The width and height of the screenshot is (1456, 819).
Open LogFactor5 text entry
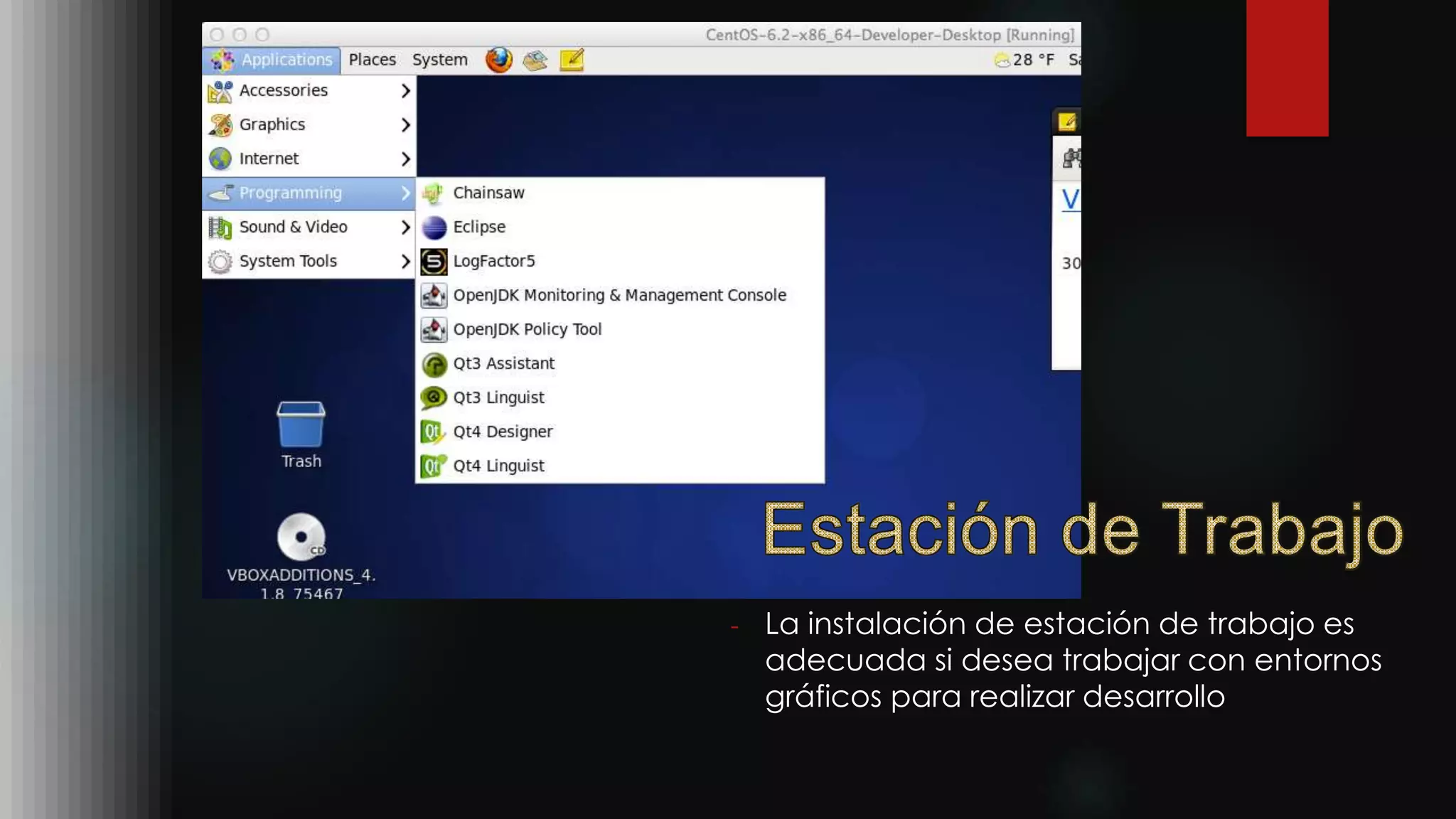pyautogui.click(x=494, y=262)
